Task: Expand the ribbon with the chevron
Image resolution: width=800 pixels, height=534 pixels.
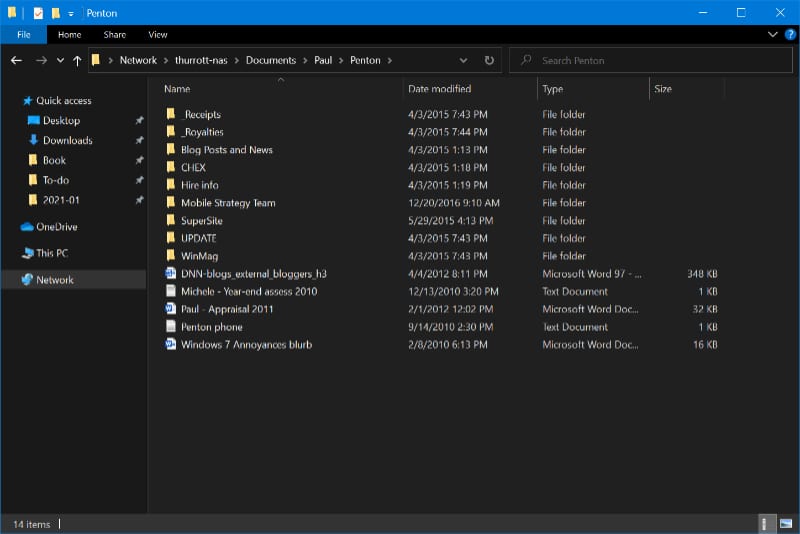Action: pyautogui.click(x=773, y=34)
